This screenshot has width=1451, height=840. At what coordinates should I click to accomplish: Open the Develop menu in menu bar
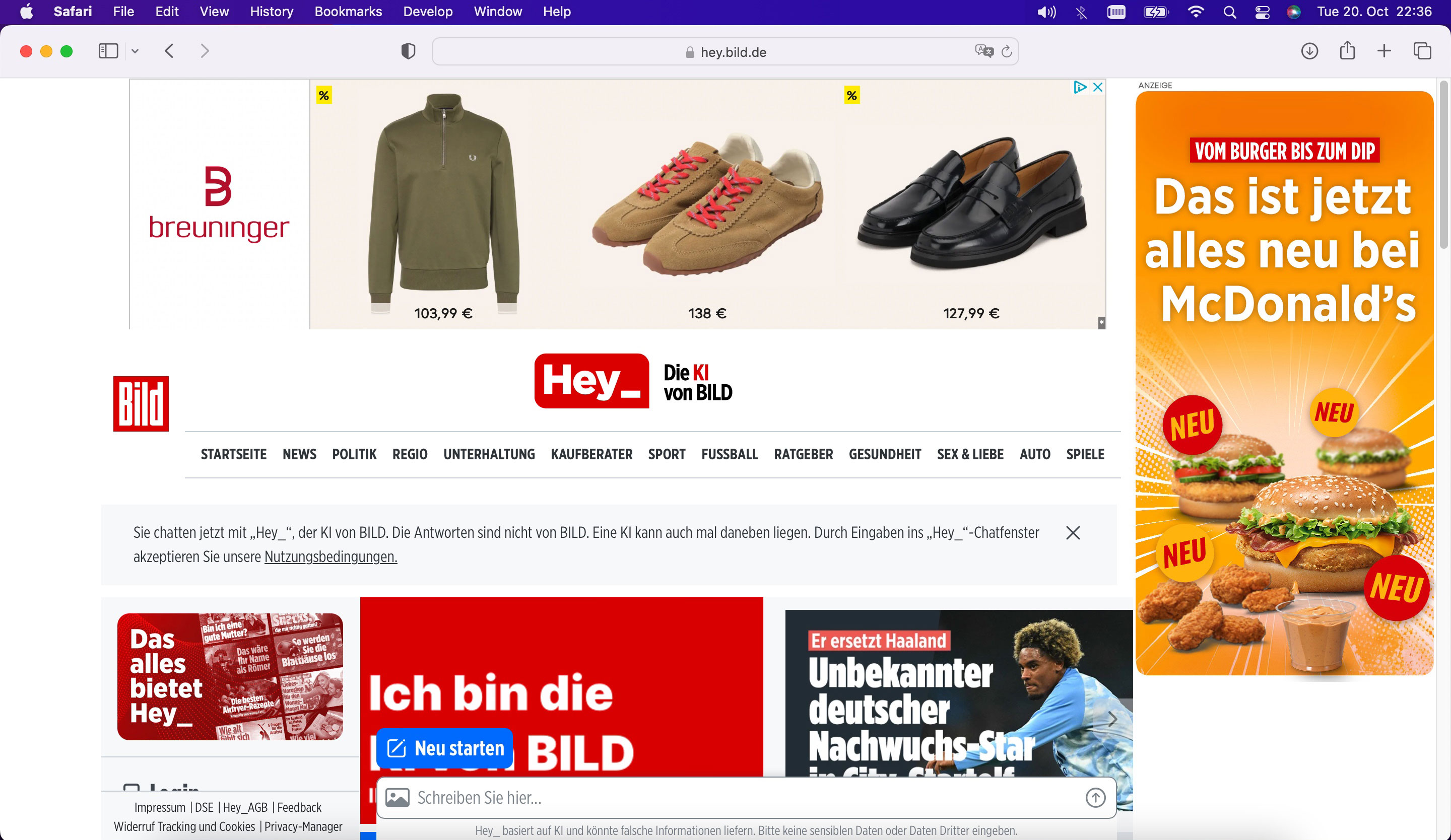coord(427,12)
